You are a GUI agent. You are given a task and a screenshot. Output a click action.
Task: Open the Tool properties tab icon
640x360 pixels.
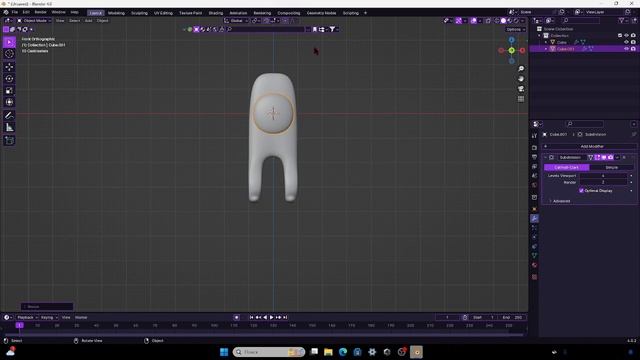534,136
